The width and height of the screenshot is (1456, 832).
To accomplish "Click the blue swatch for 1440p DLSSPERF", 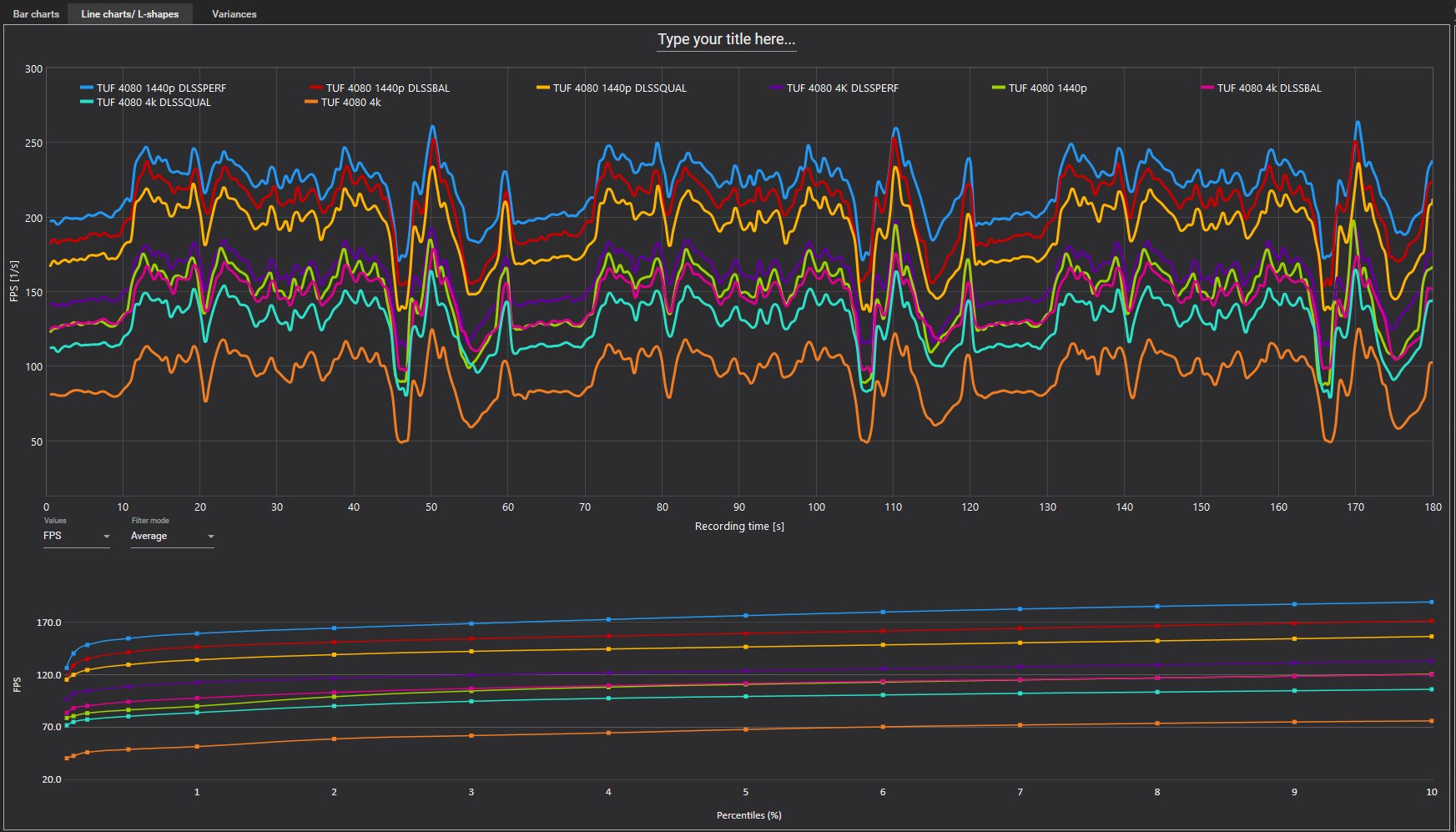I will (x=87, y=88).
